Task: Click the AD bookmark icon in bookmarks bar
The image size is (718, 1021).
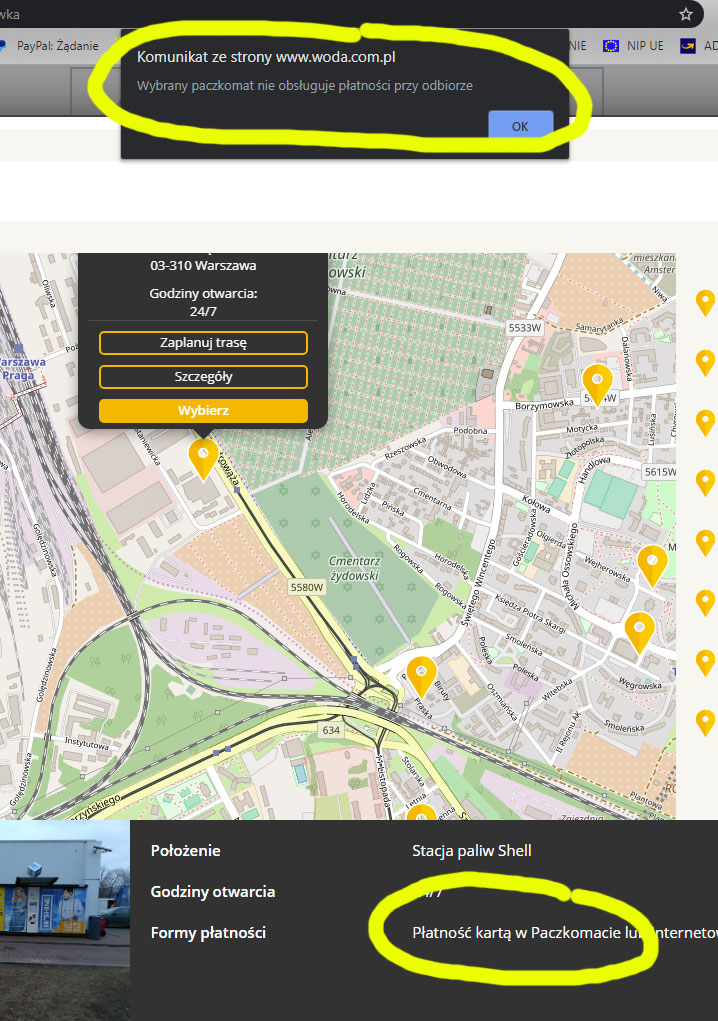Action: (x=687, y=46)
